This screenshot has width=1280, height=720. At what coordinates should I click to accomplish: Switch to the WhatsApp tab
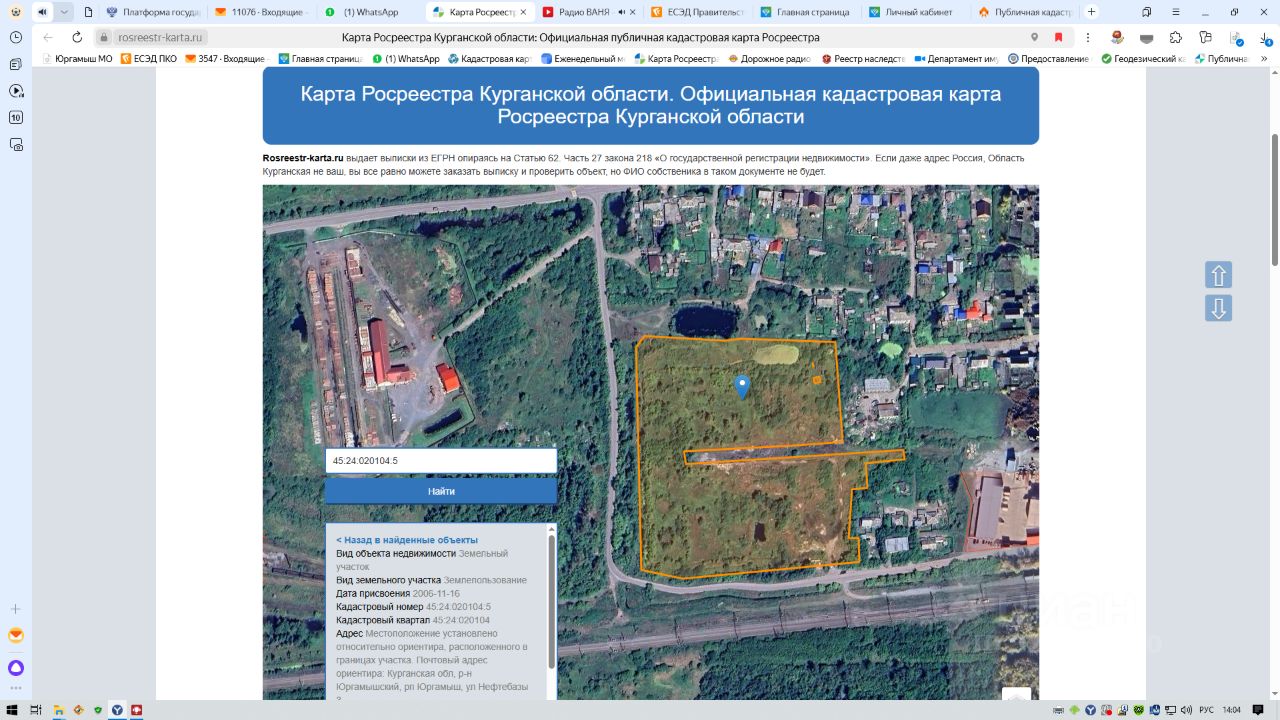369,12
